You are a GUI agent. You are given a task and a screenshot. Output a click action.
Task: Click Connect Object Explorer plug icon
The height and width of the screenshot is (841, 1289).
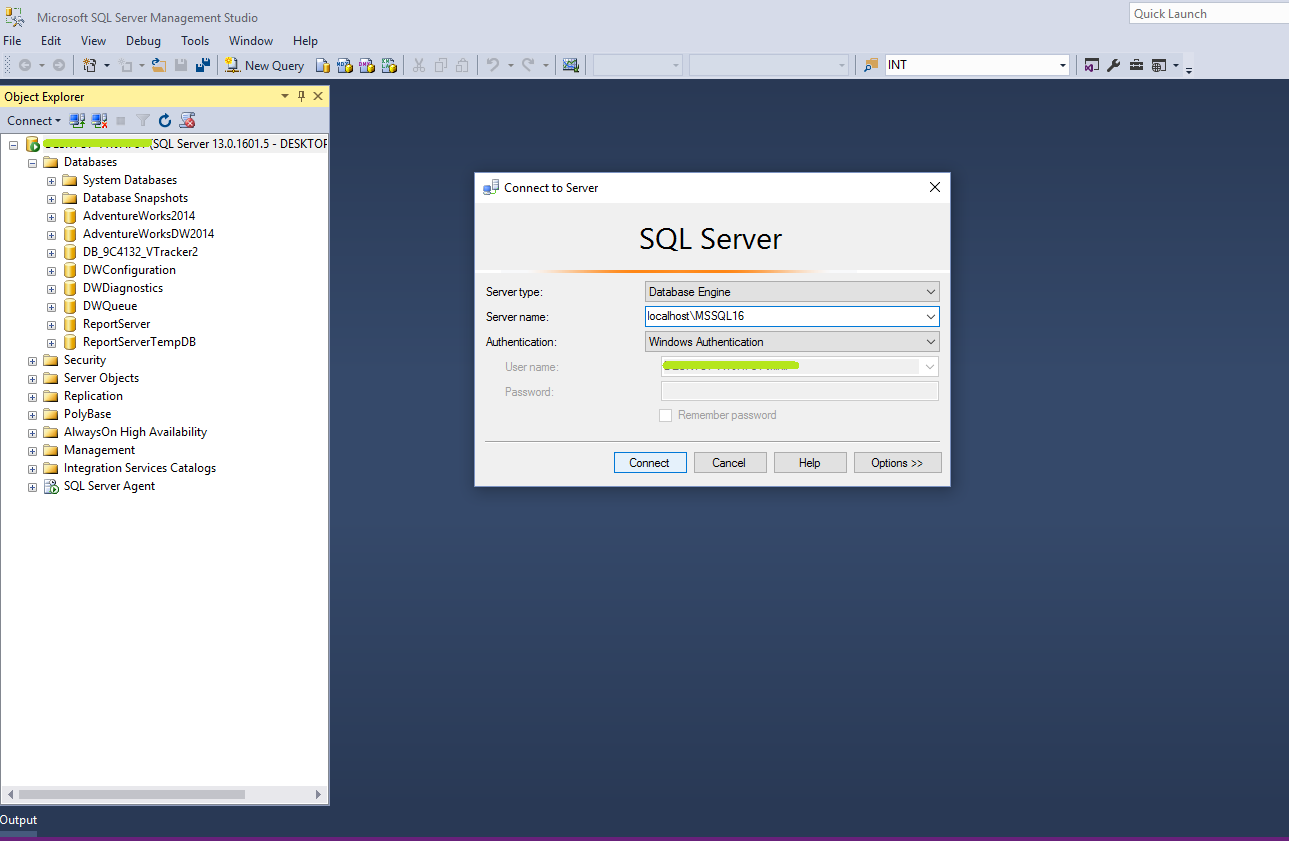click(x=77, y=121)
